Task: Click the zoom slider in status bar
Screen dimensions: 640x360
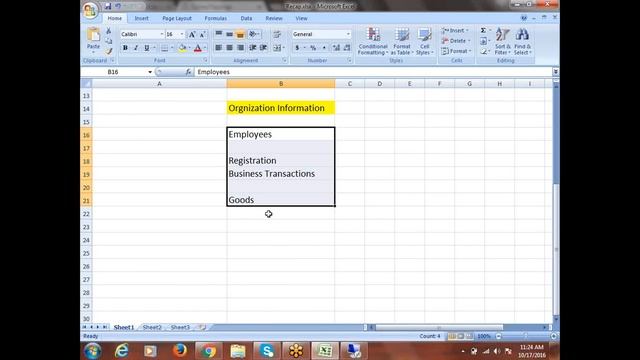Action: click(x=526, y=336)
